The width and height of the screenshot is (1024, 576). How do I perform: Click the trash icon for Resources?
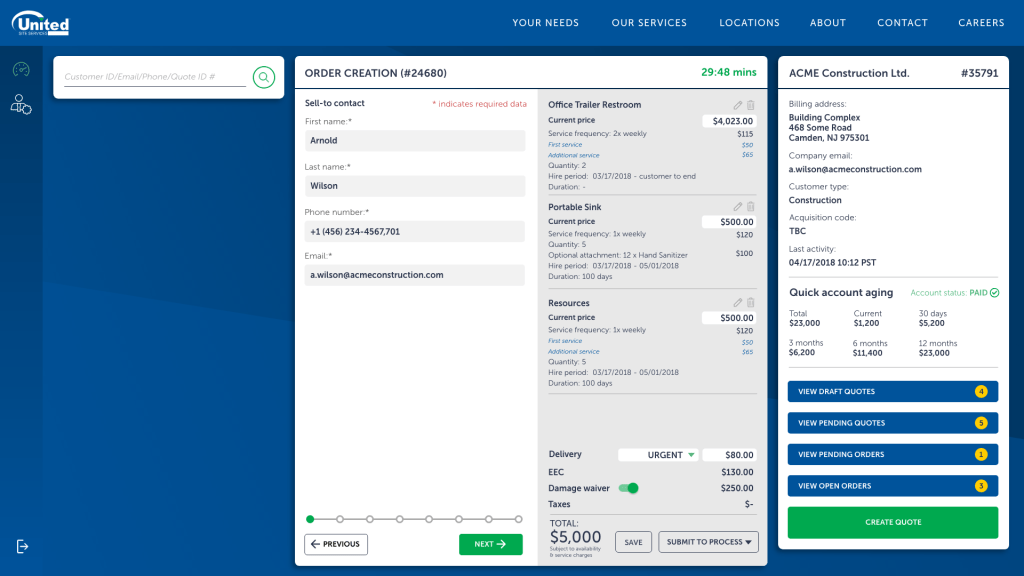click(x=751, y=303)
